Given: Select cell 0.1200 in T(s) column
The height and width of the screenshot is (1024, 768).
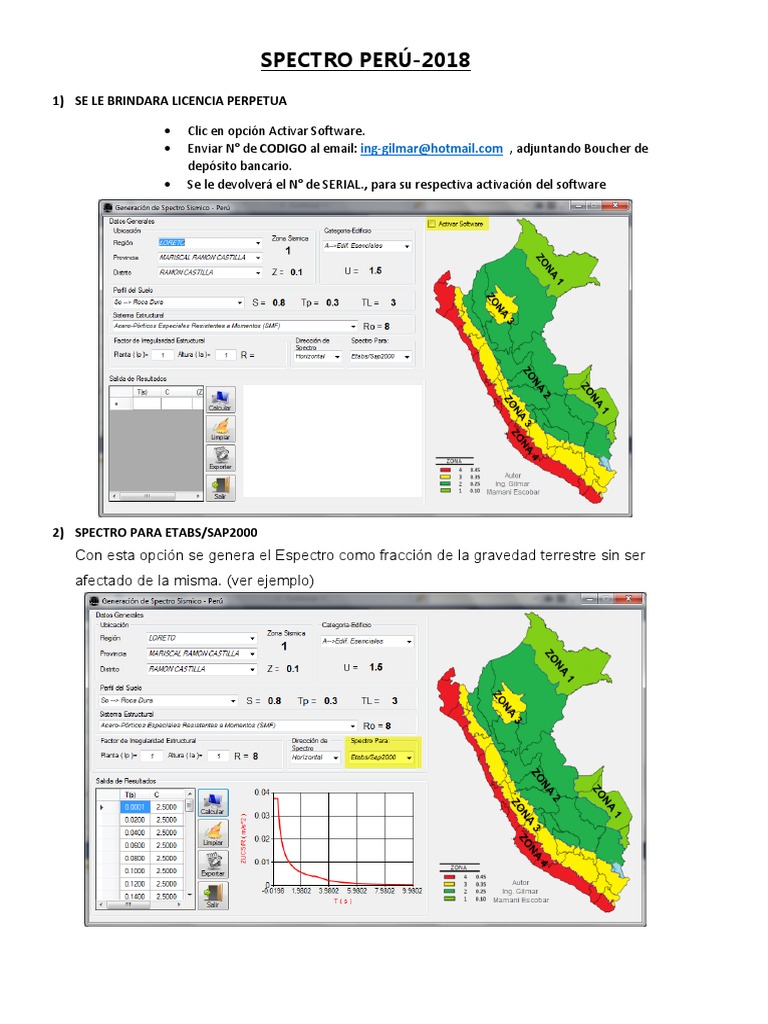Looking at the screenshot, I should [x=136, y=884].
